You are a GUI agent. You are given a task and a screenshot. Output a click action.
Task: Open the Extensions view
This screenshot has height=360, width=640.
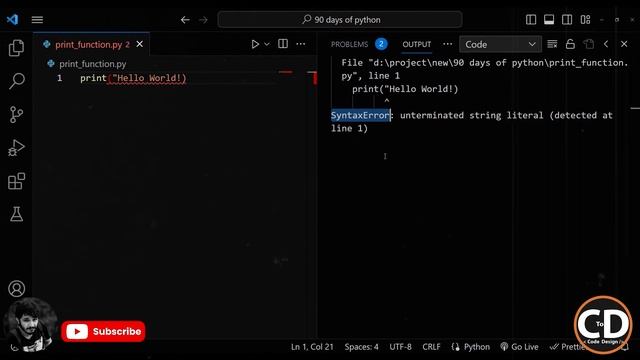(x=16, y=181)
